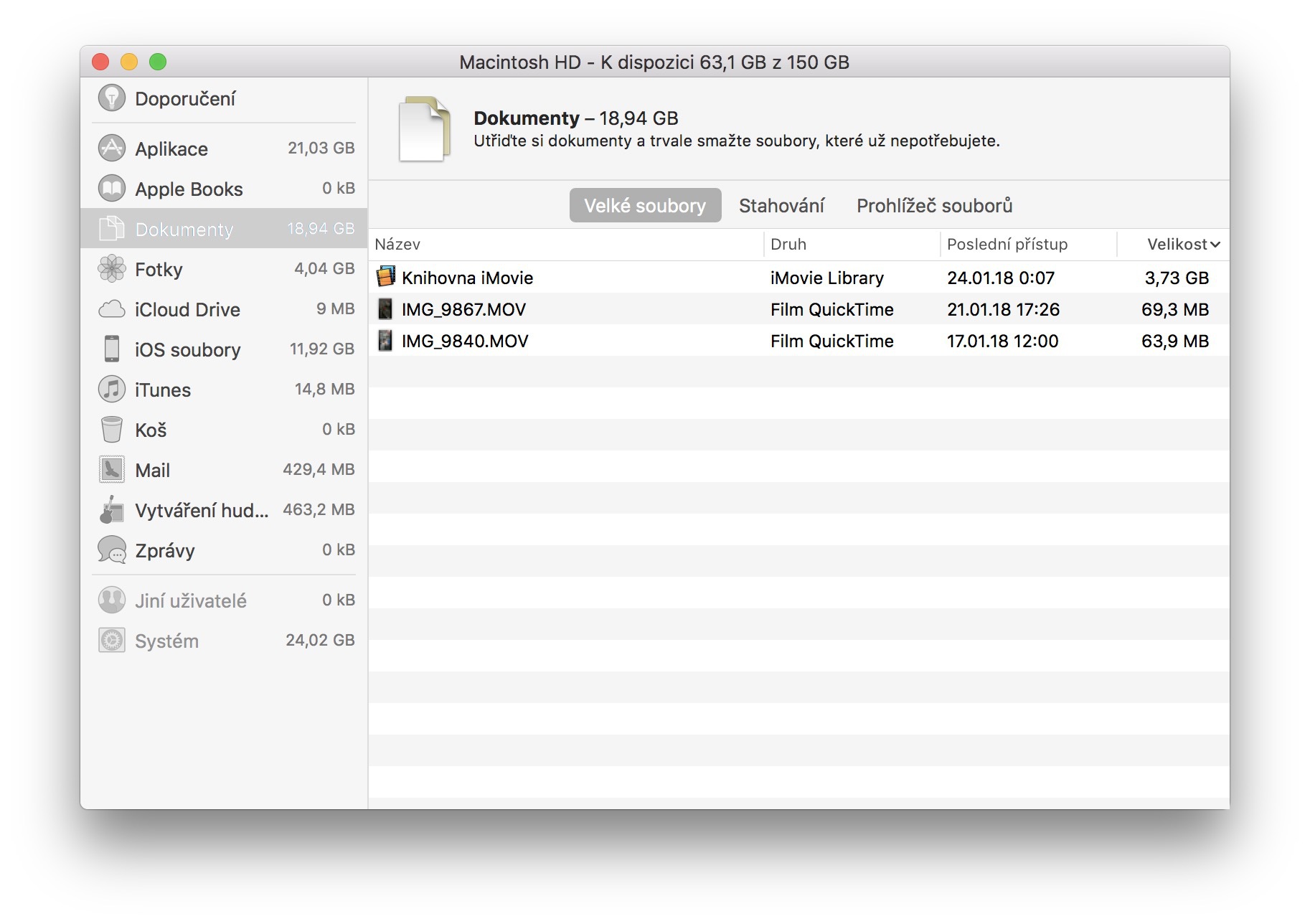Select Koš in the sidebar
The width and height of the screenshot is (1310, 924).
[224, 430]
